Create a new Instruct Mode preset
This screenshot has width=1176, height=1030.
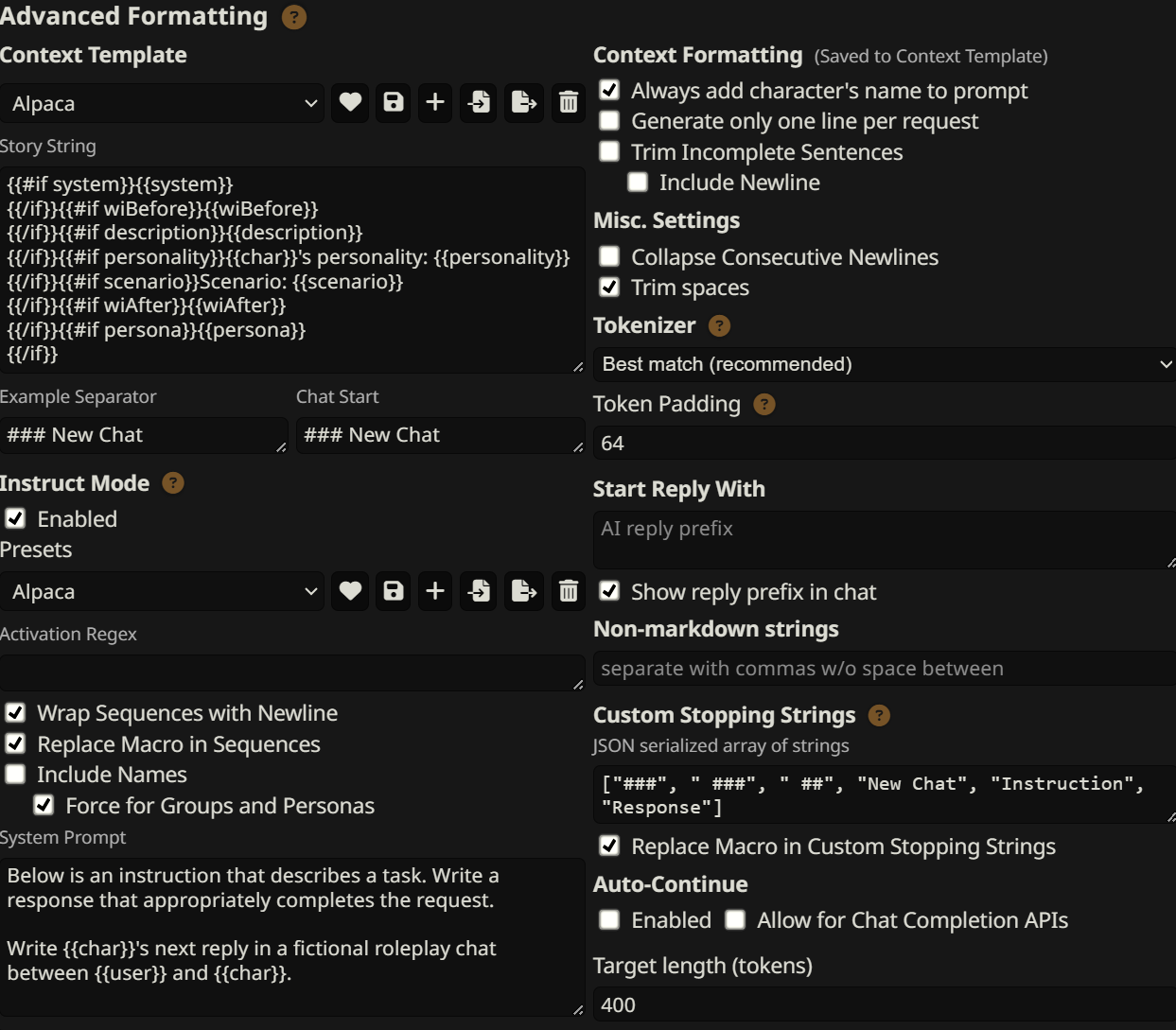click(435, 591)
